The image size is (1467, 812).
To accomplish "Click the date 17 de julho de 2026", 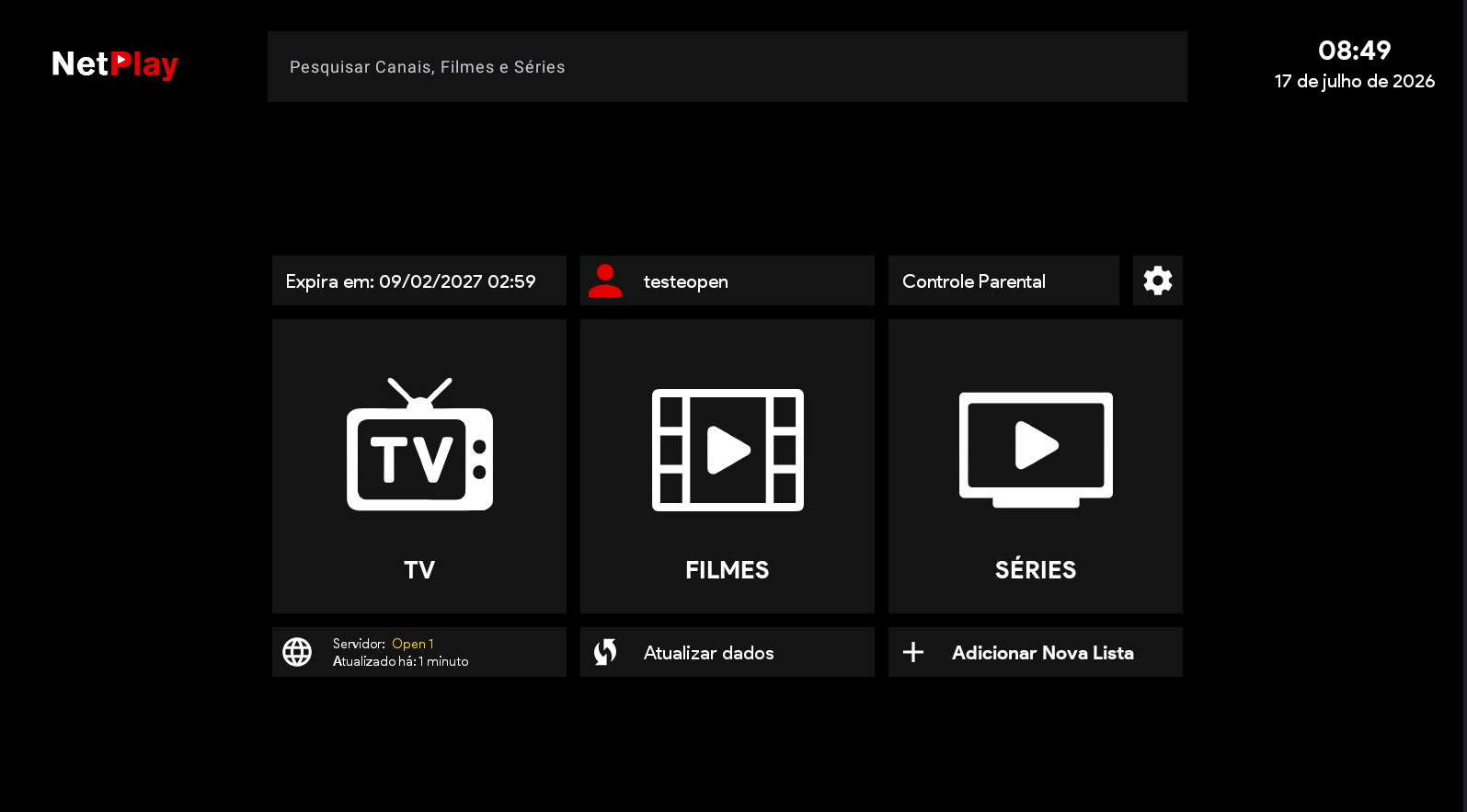I will tap(1355, 81).
